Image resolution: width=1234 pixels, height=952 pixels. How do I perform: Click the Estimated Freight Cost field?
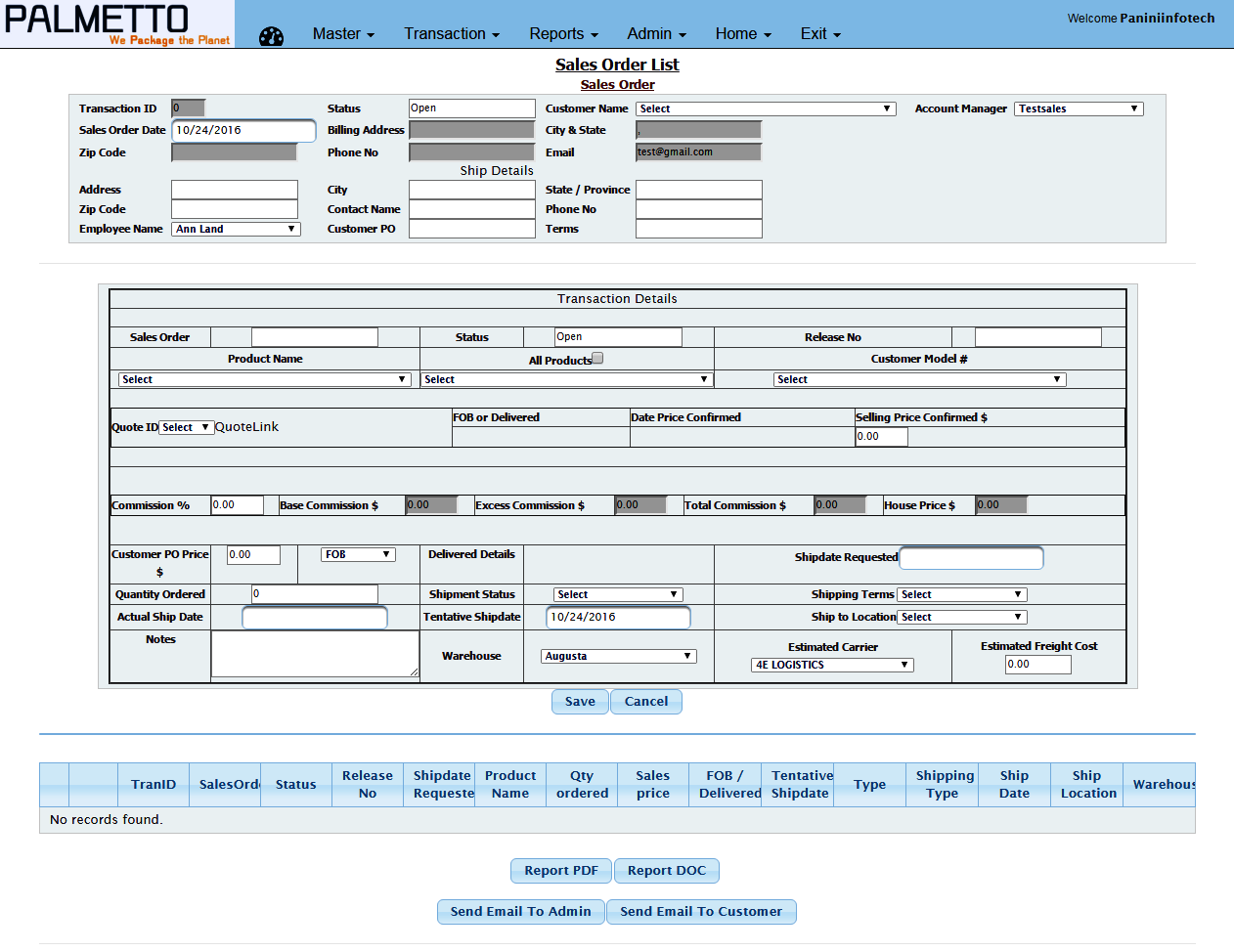(1038, 665)
